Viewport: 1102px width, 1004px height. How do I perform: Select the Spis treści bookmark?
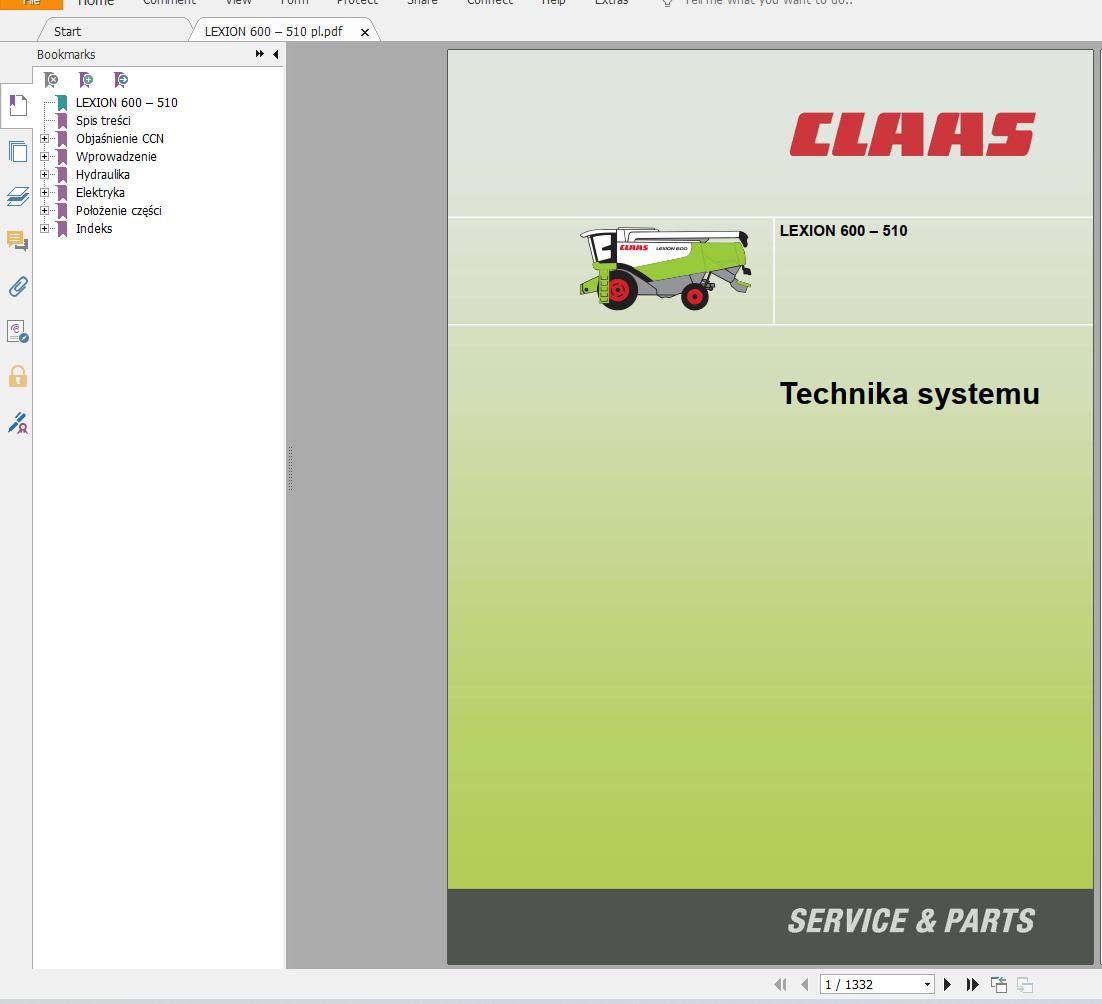(104, 120)
